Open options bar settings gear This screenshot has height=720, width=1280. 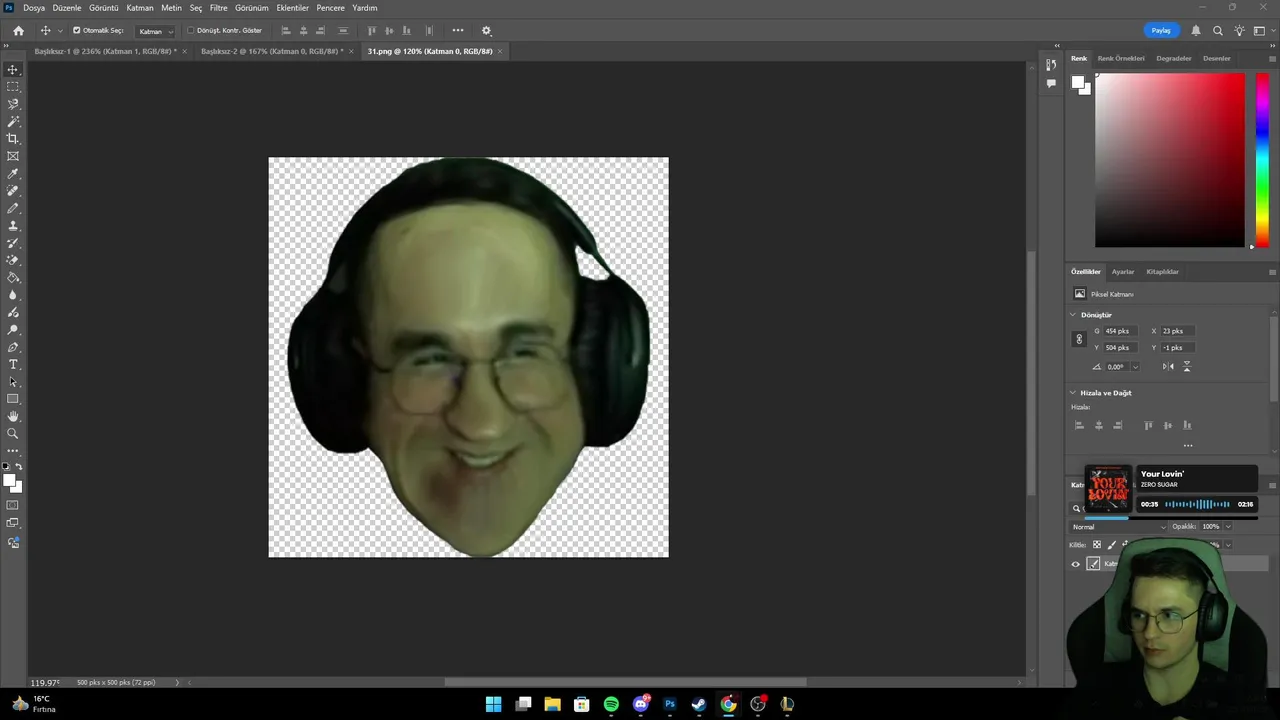487,31
